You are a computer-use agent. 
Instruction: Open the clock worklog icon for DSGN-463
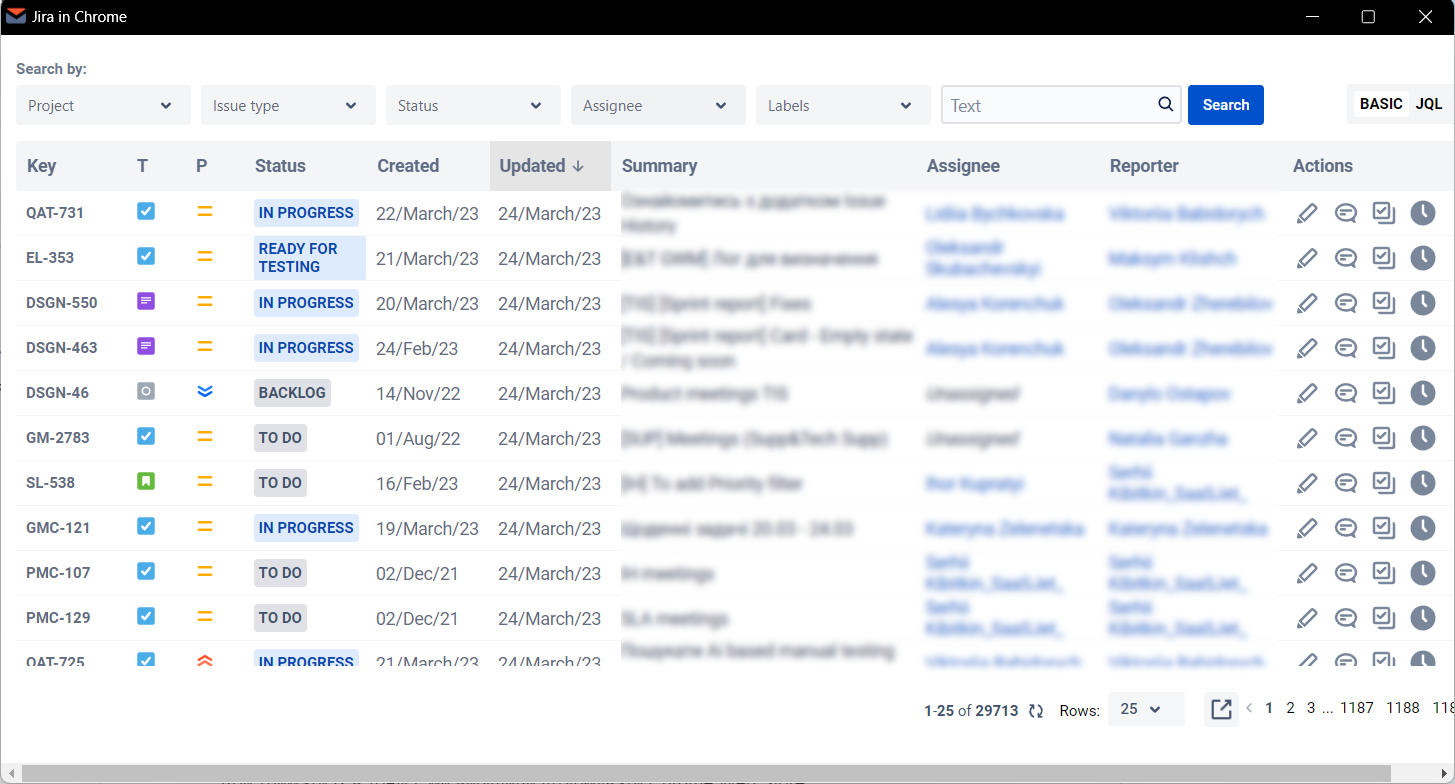[1422, 348]
